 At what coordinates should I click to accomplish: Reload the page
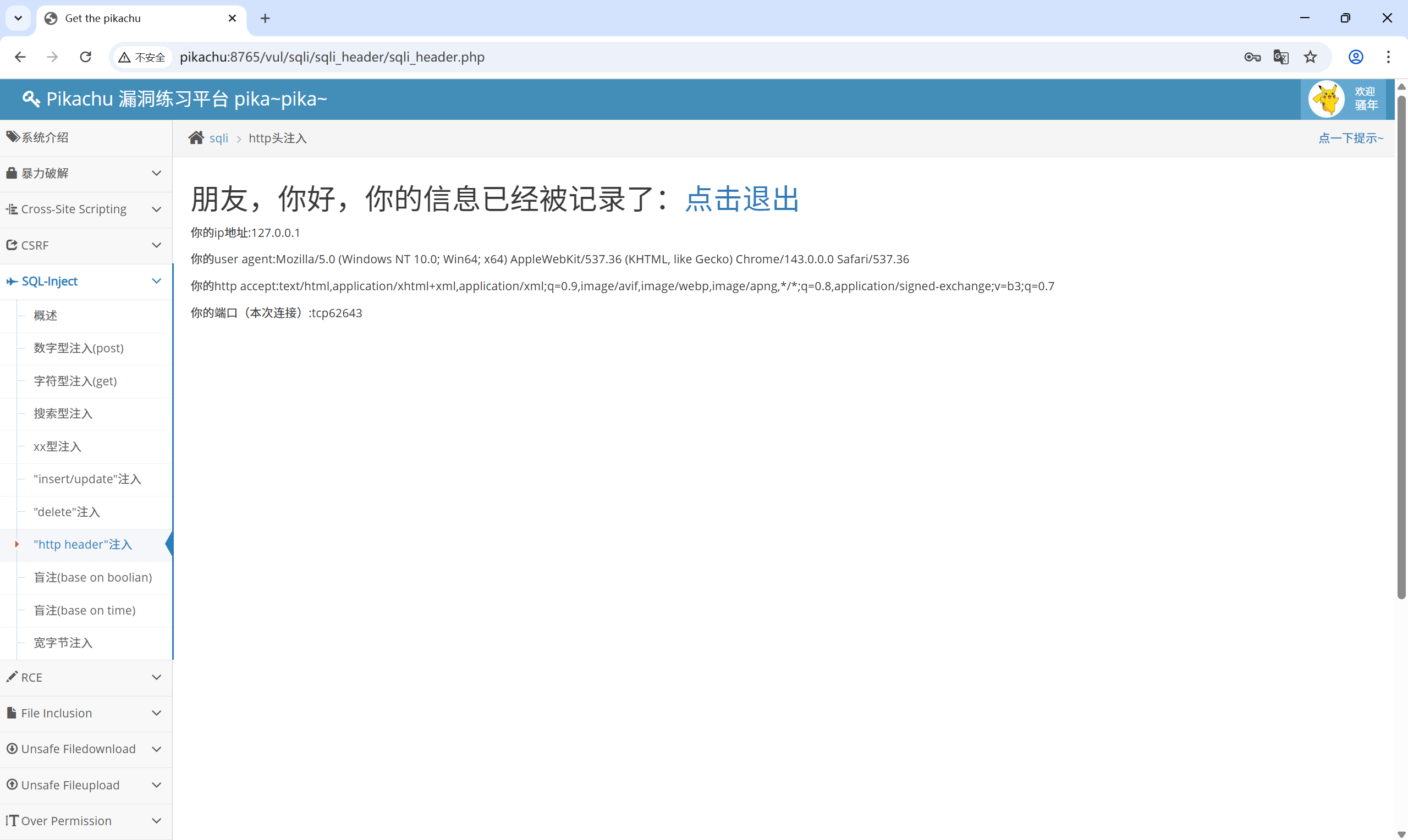click(85, 57)
